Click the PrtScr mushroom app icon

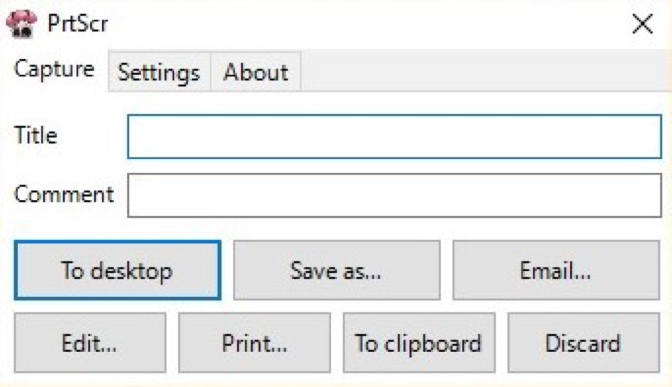[21, 24]
